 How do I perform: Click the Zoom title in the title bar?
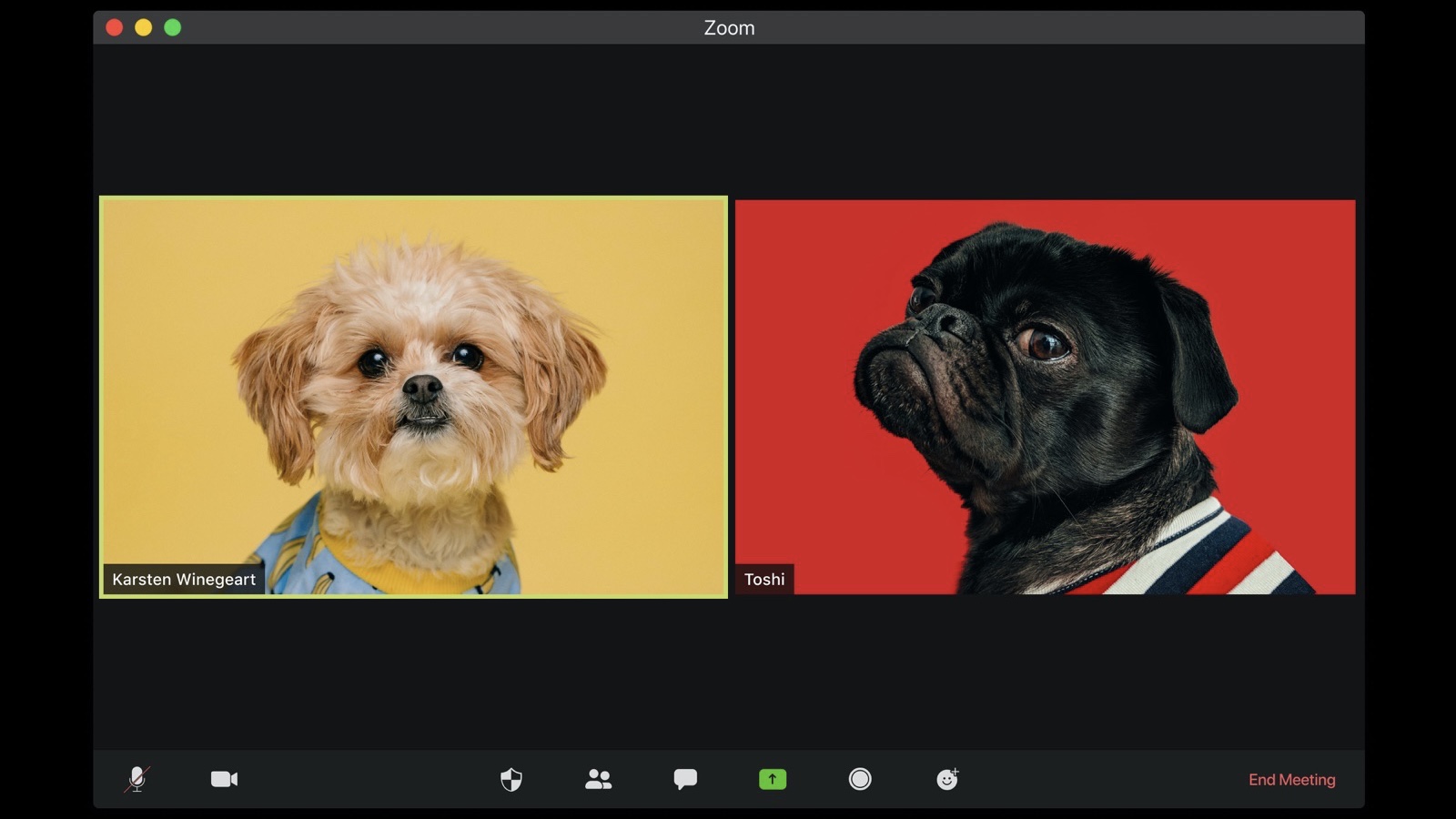point(729,28)
